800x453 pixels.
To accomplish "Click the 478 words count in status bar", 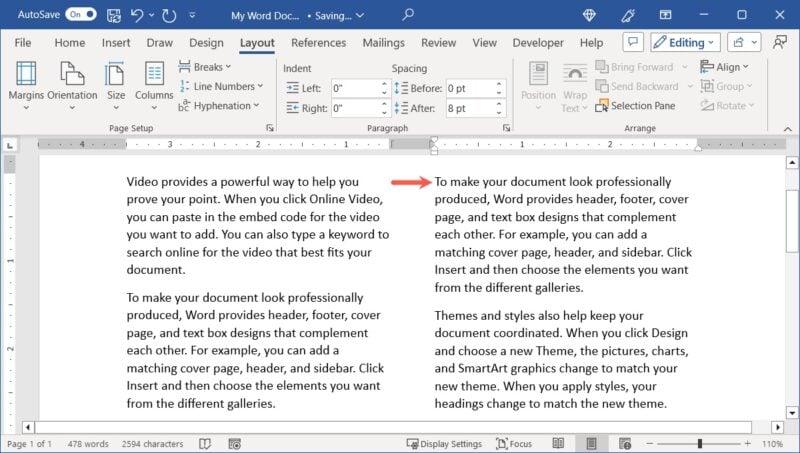I will coord(88,444).
